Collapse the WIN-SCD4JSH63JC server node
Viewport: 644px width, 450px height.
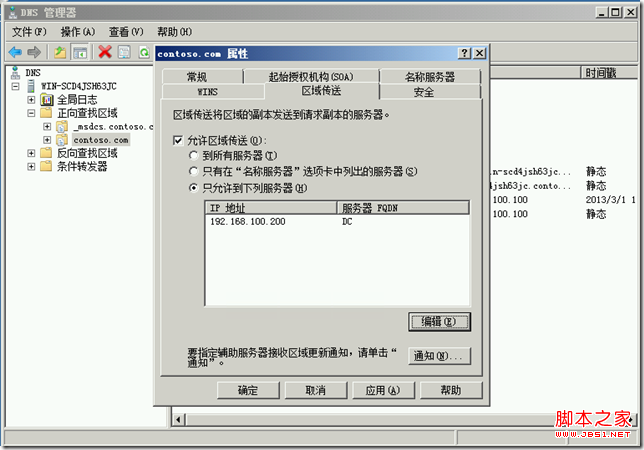pyautogui.click(x=16, y=86)
